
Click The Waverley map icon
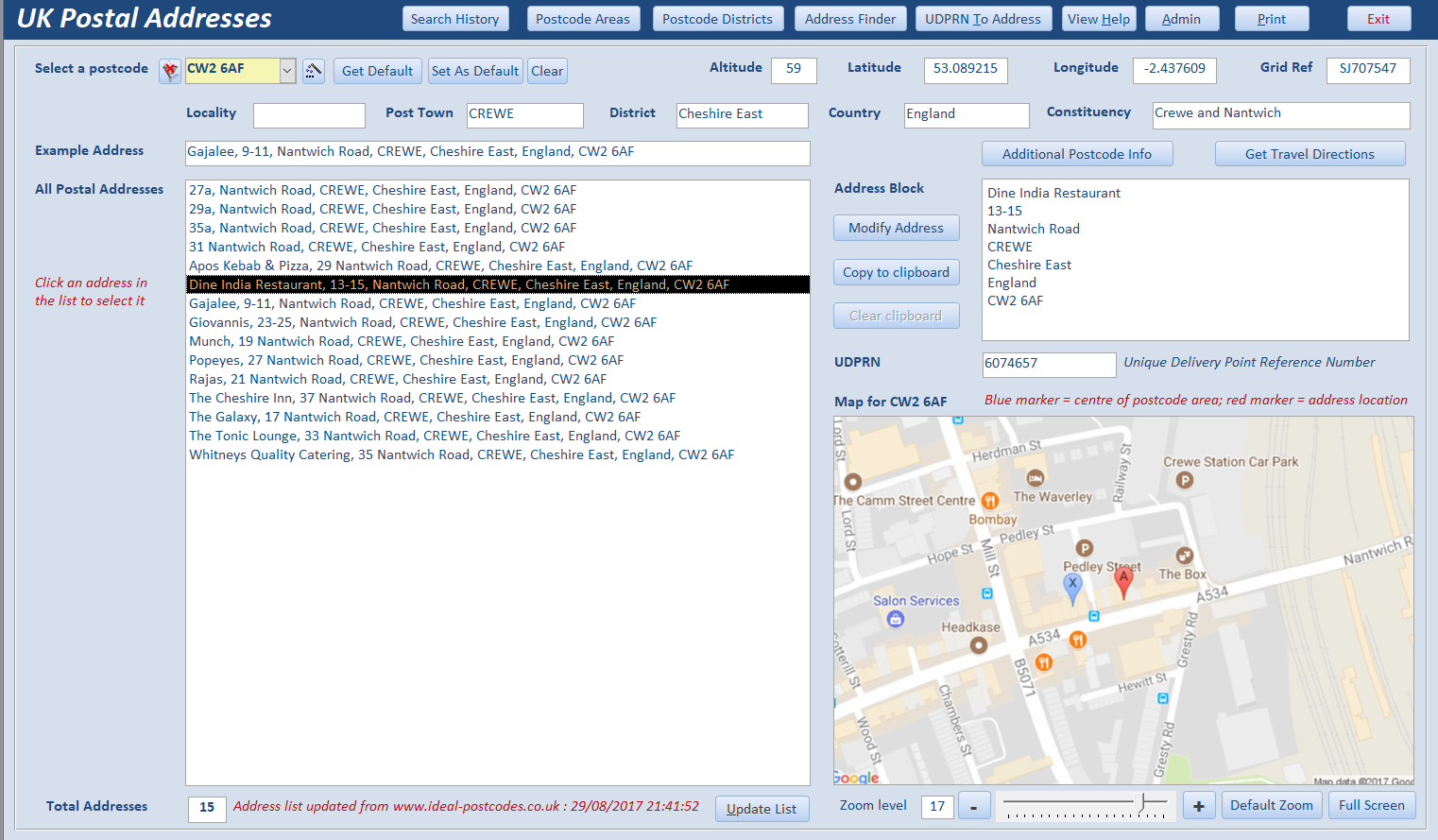(1036, 478)
